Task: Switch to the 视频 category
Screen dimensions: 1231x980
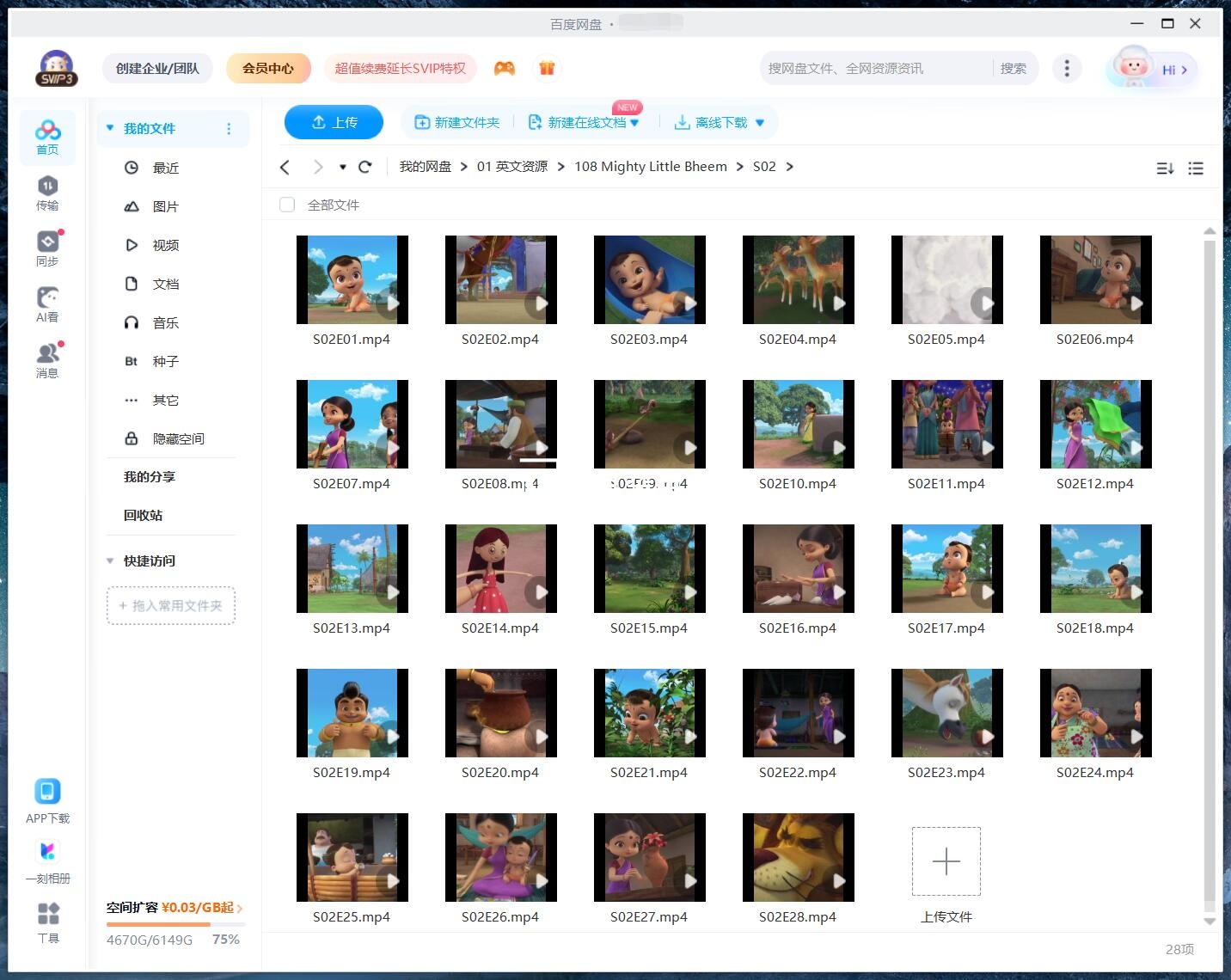Action: pos(164,245)
